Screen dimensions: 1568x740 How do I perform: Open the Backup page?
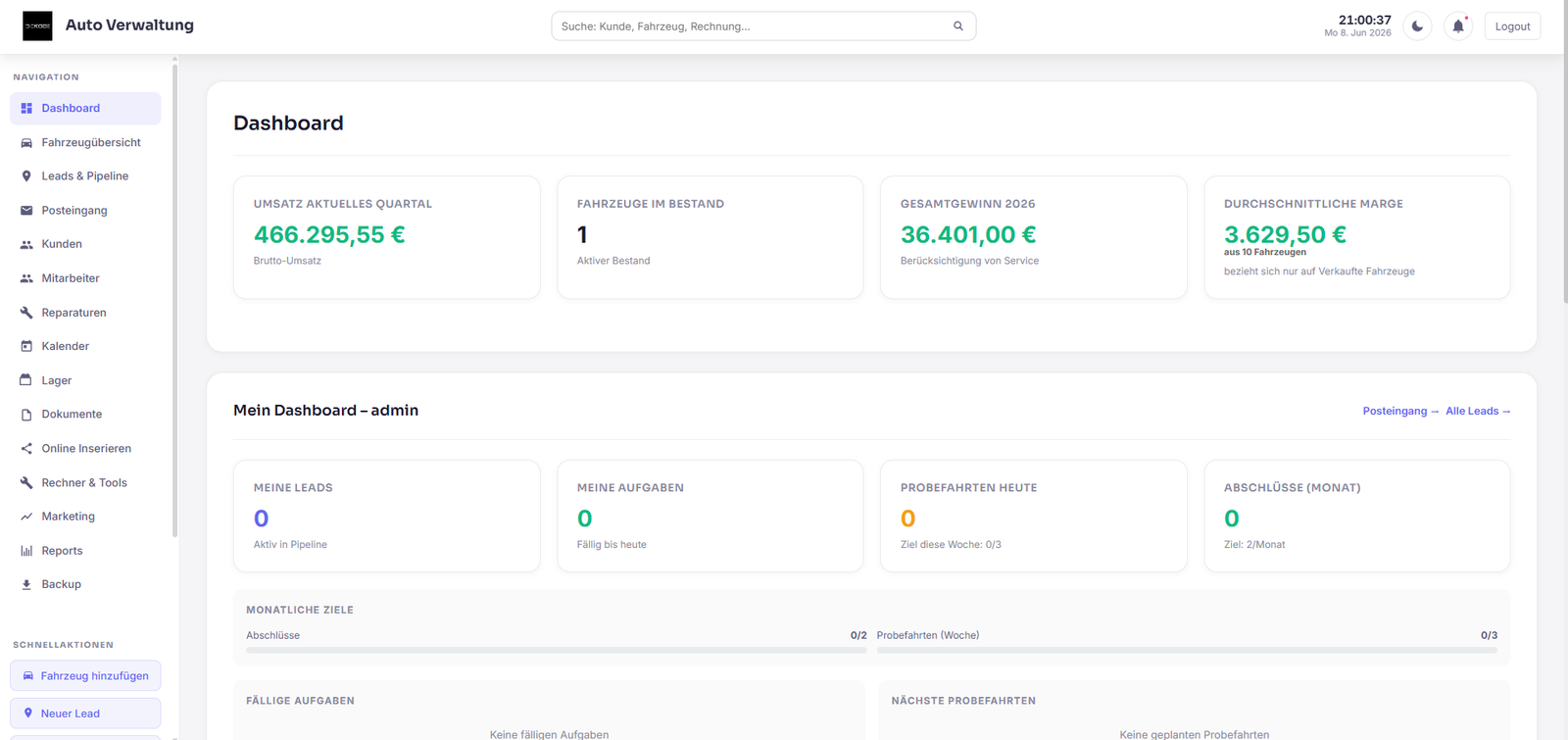click(85, 584)
